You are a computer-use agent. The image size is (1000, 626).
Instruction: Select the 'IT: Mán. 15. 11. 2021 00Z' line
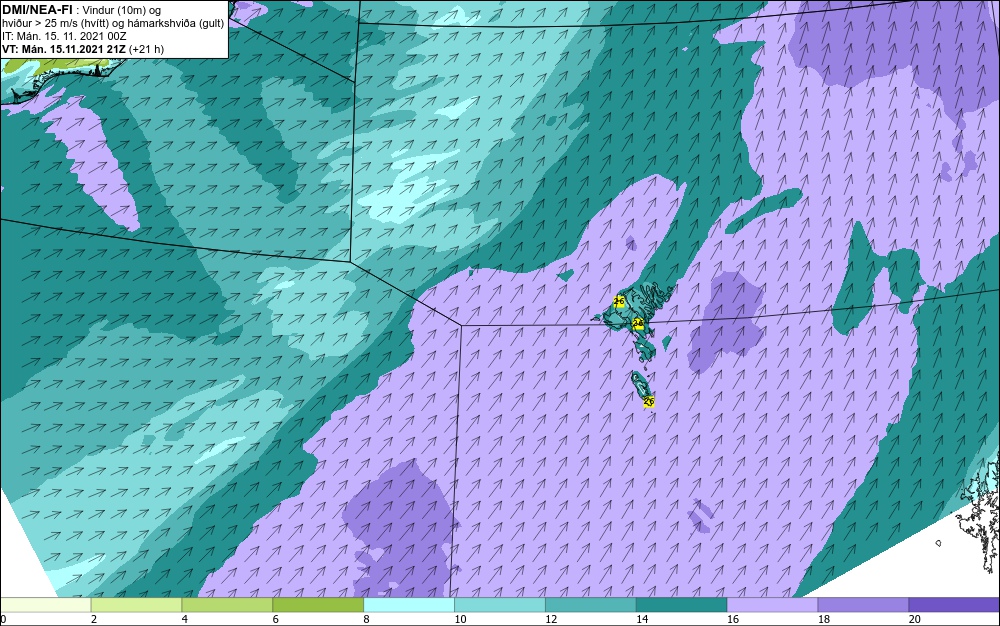click(x=64, y=36)
